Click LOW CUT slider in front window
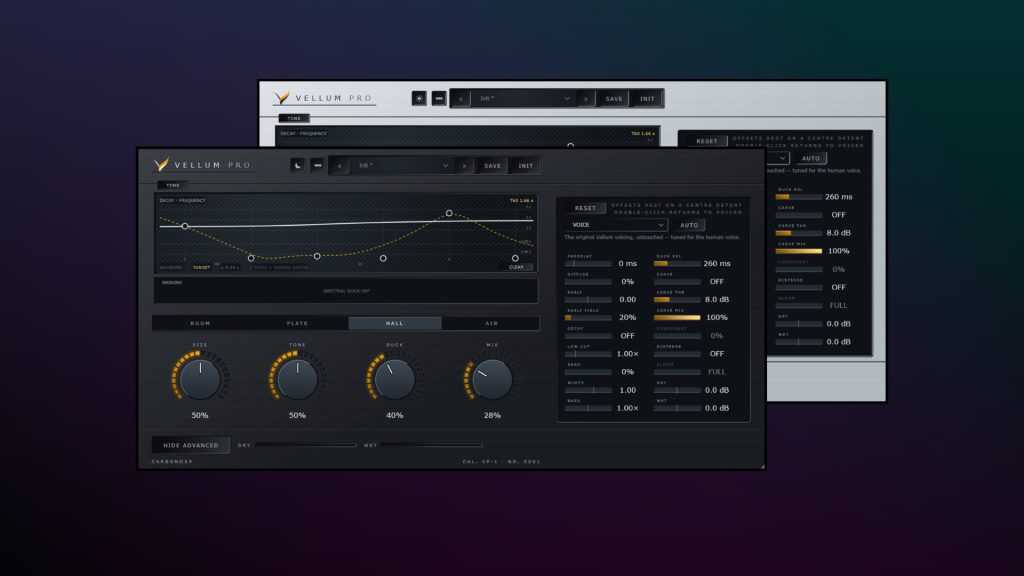The width and height of the screenshot is (1024, 576). tap(588, 354)
